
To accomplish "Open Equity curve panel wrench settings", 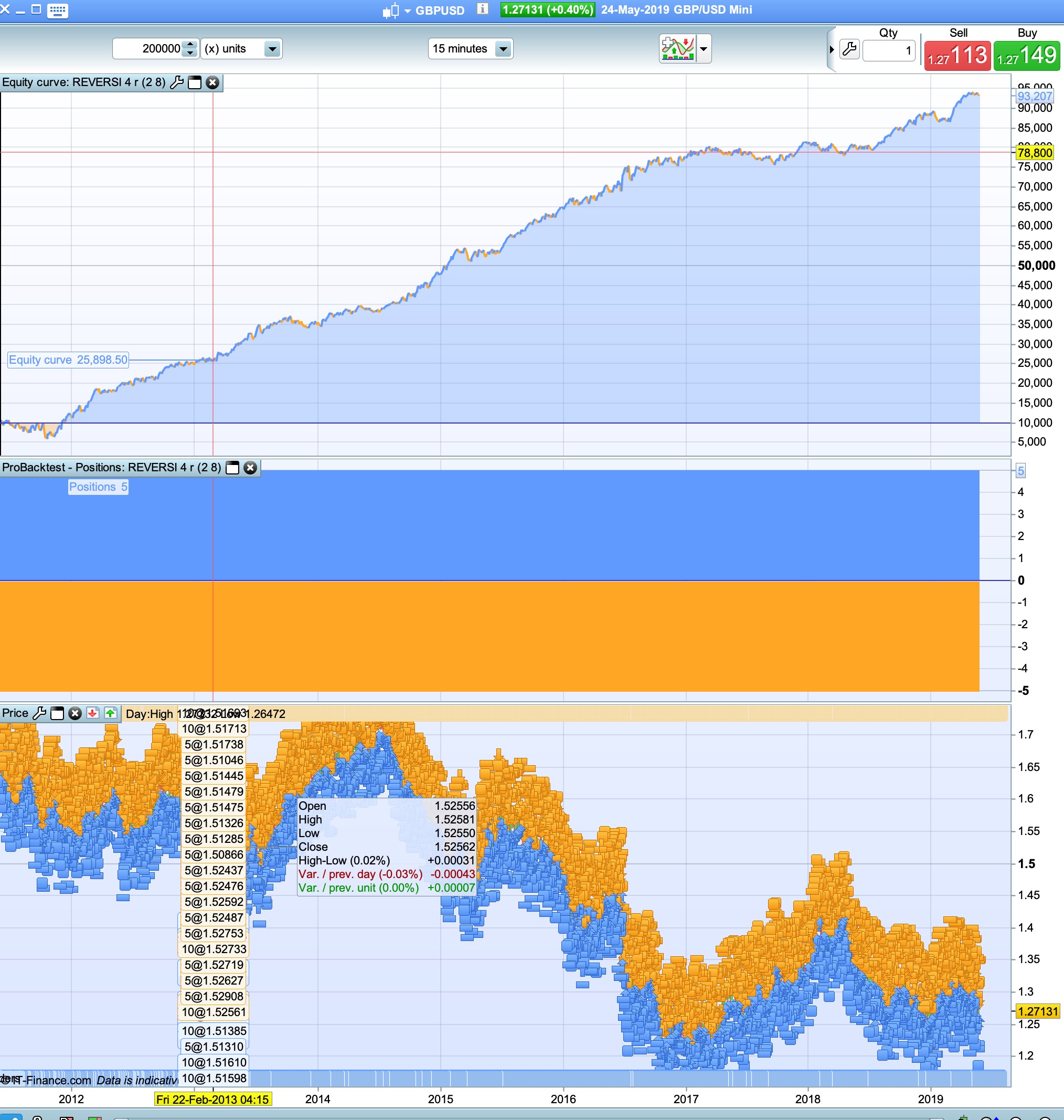I will tap(177, 83).
